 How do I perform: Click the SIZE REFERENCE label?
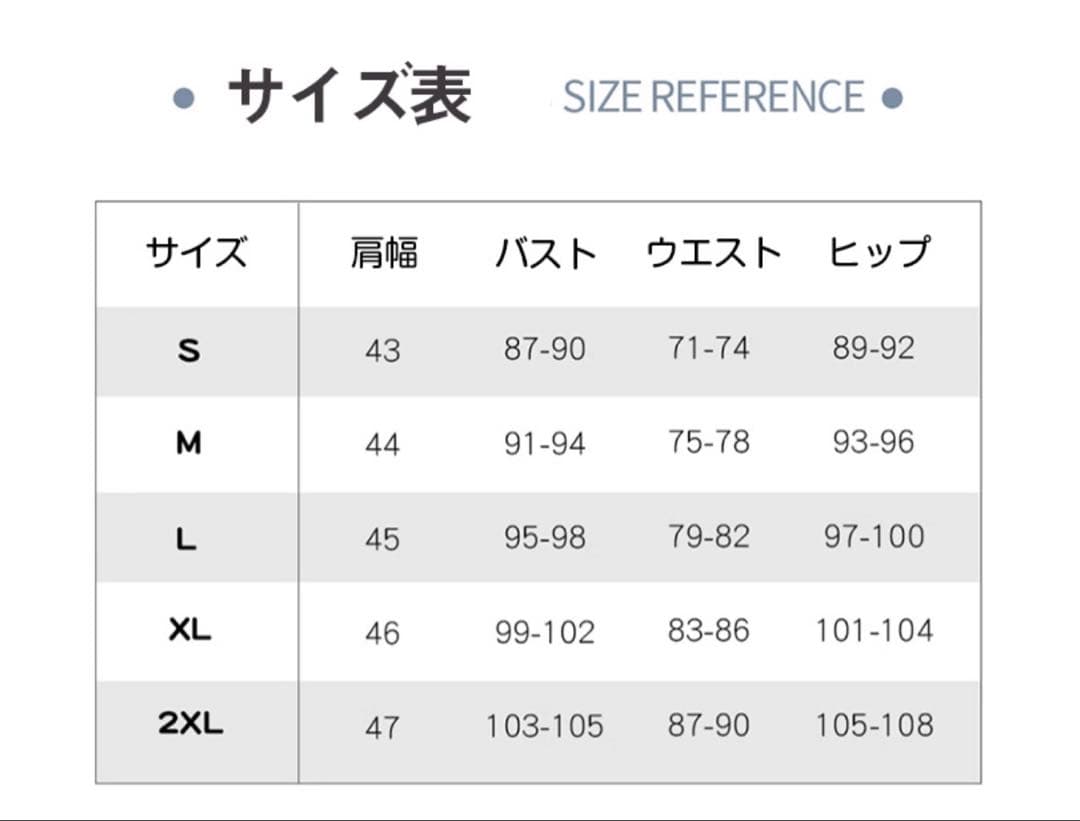click(713, 97)
